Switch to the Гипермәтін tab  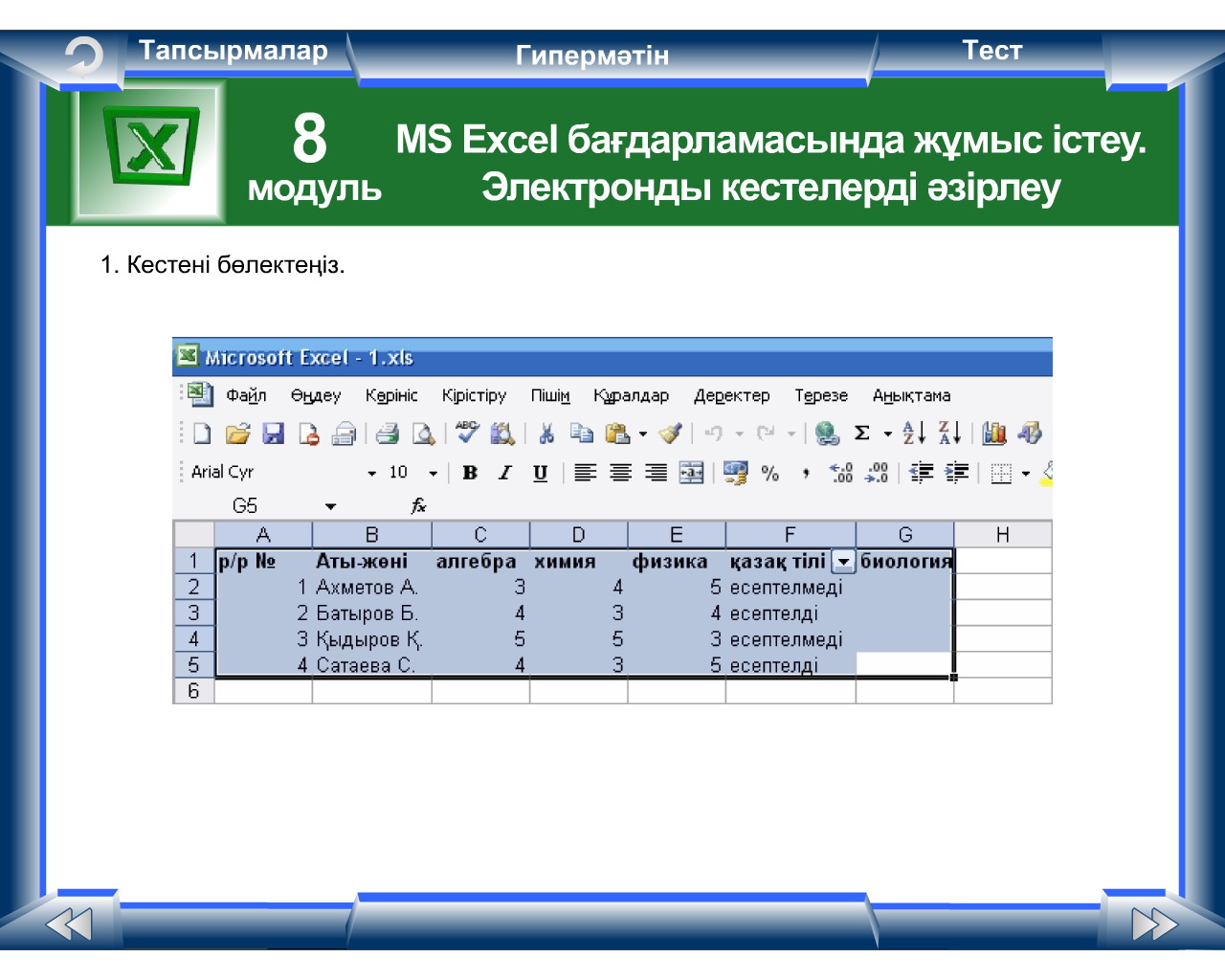pyautogui.click(x=591, y=56)
